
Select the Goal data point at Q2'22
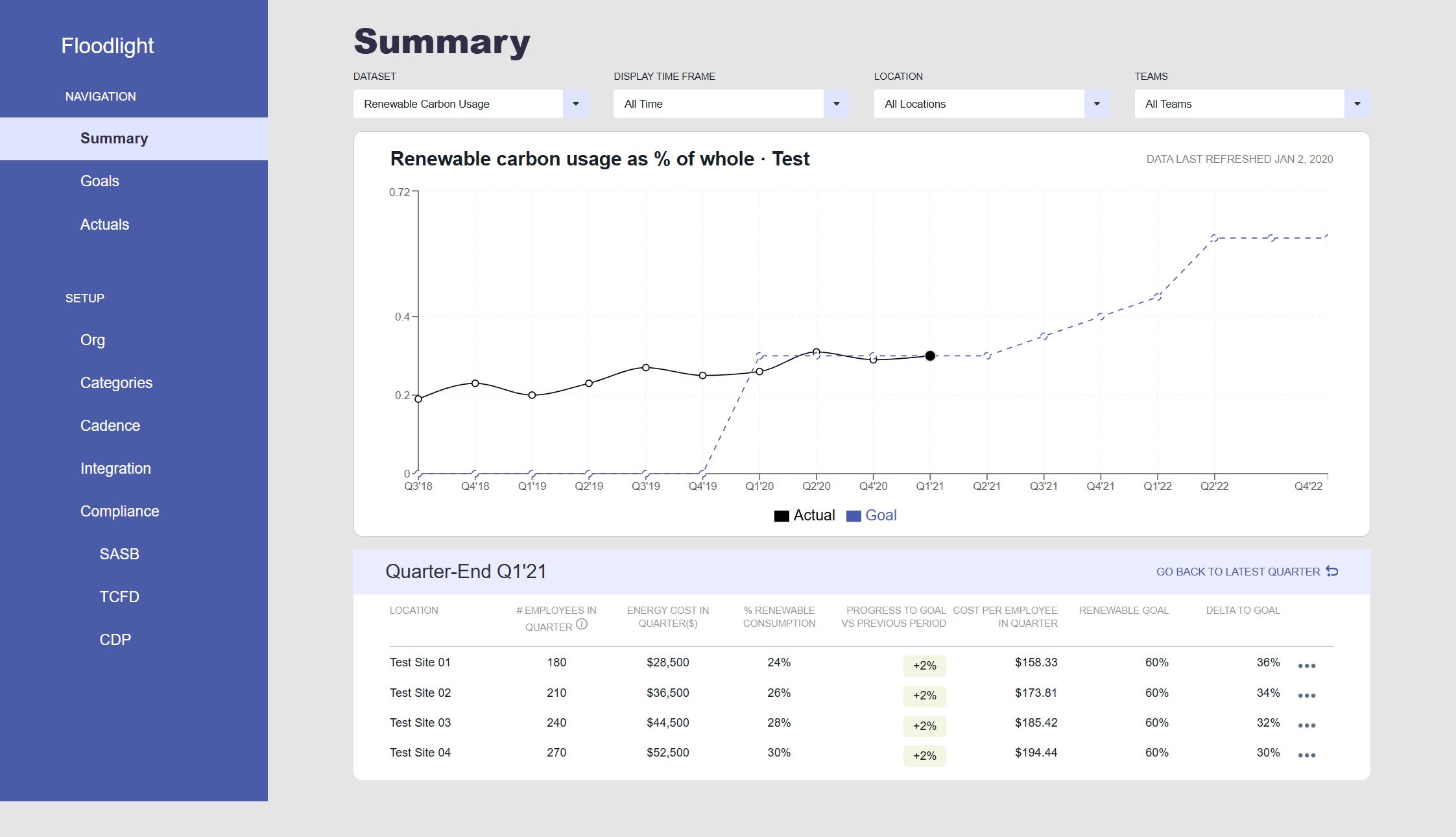(1214, 238)
